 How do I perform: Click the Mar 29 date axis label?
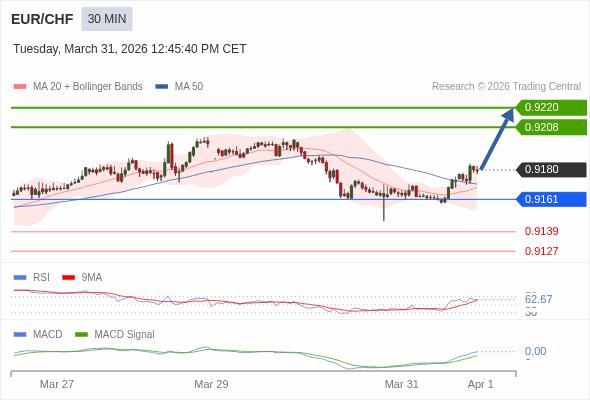click(x=211, y=384)
